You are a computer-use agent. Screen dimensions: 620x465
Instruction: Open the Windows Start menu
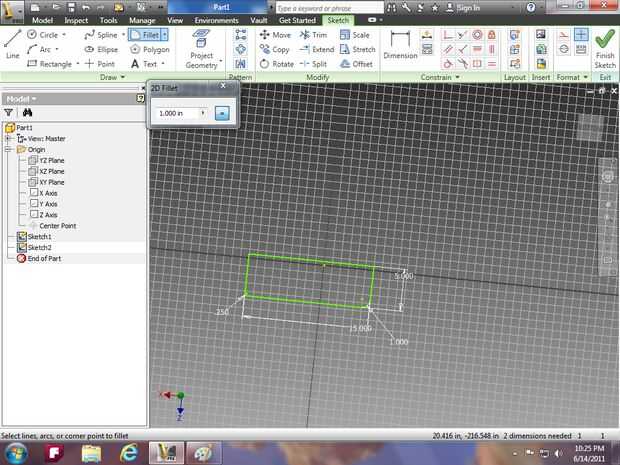click(15, 453)
